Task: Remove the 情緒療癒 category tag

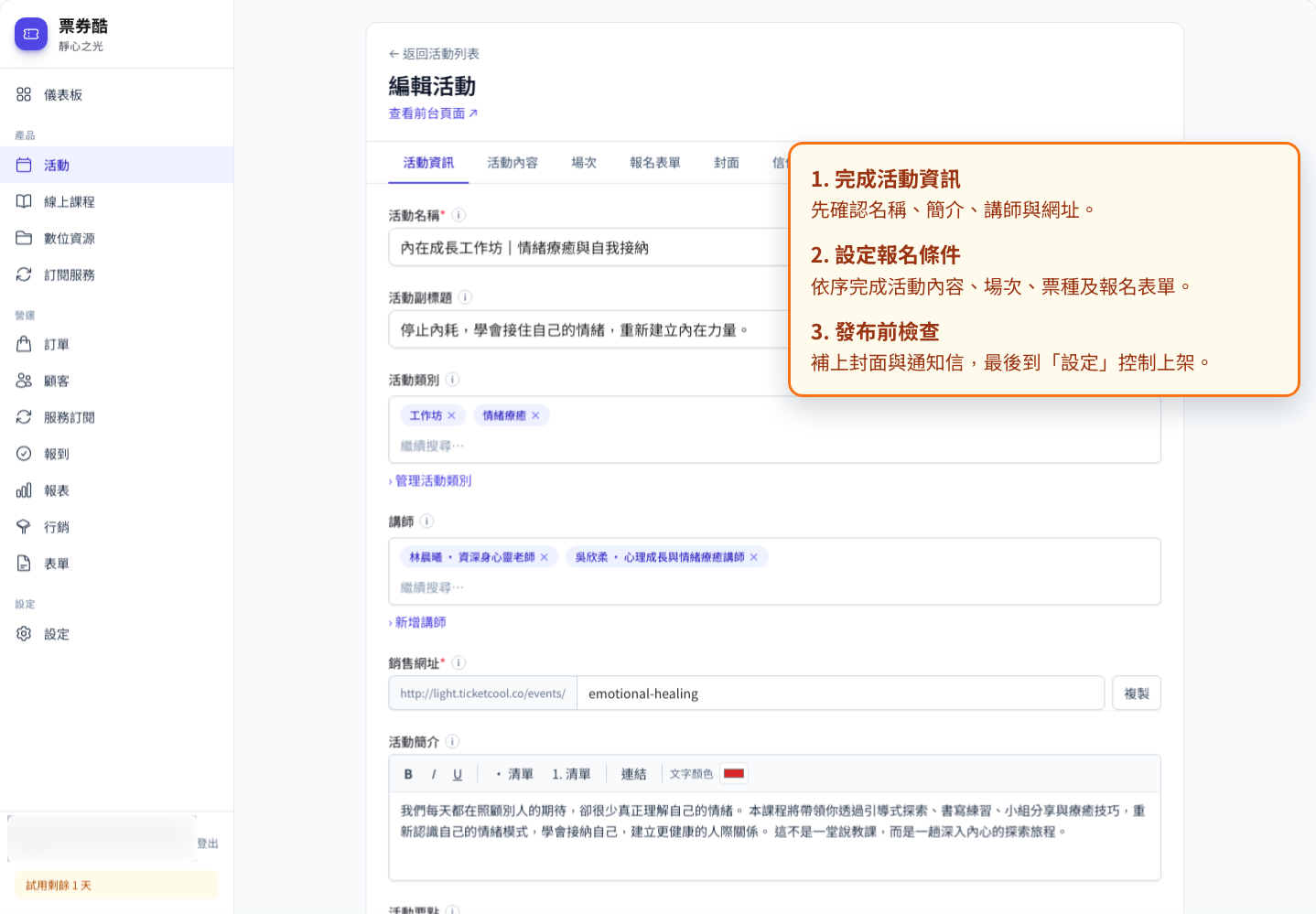Action: pyautogui.click(x=535, y=415)
